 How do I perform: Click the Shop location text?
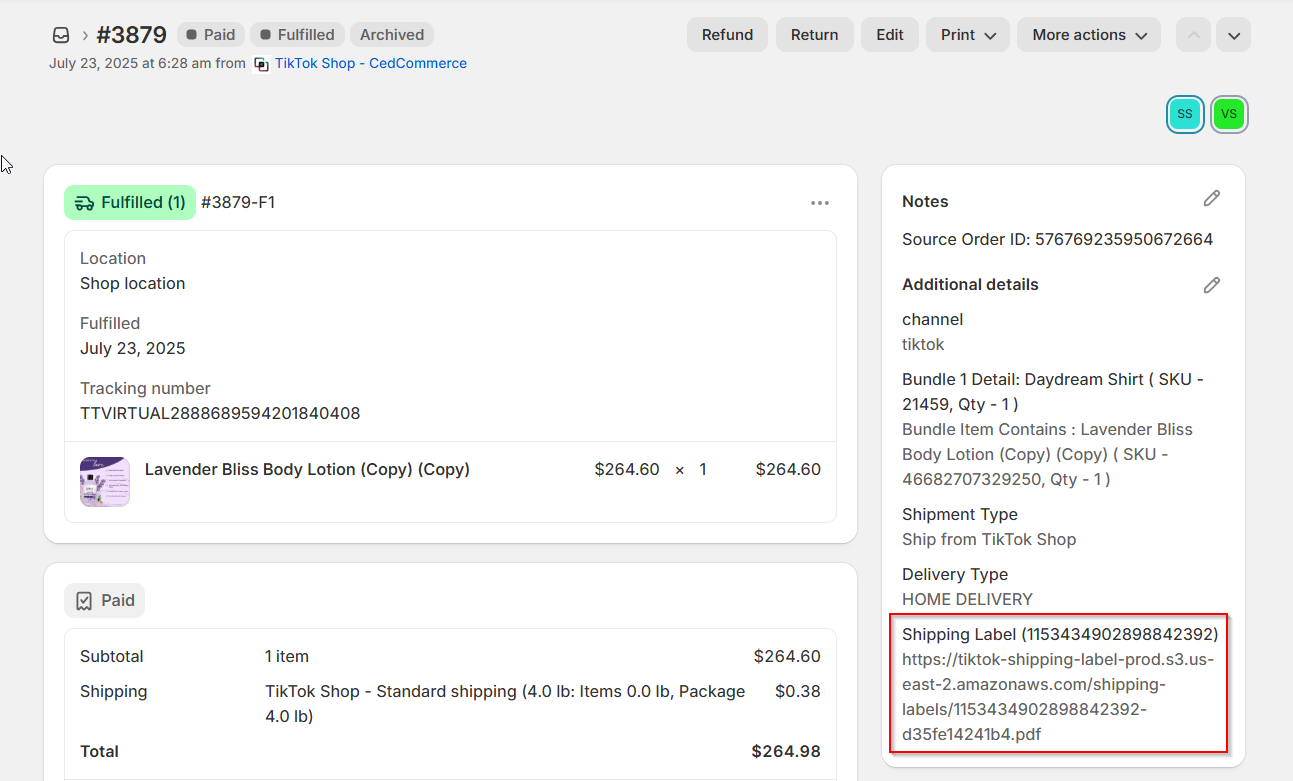133,283
